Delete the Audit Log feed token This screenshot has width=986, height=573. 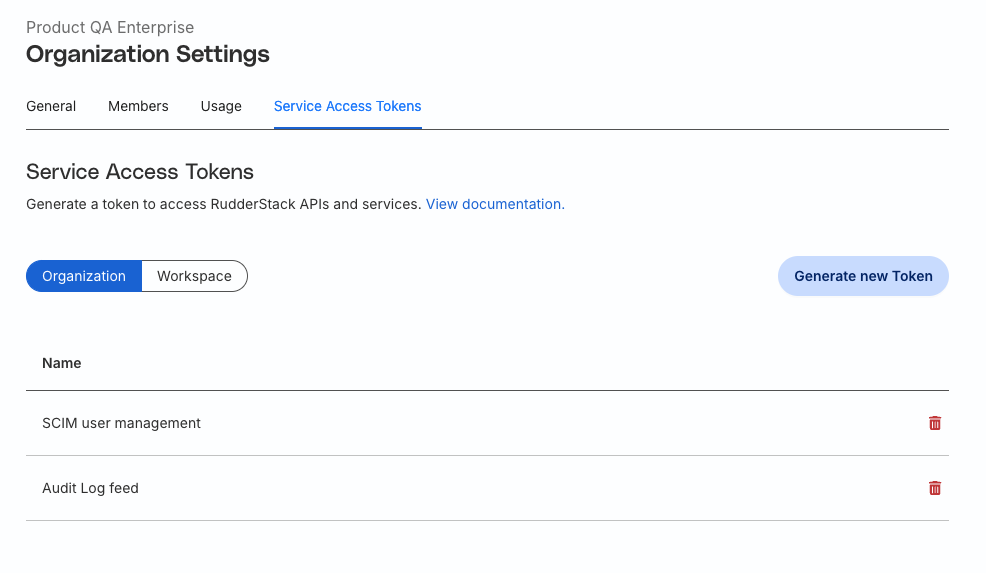coord(934,488)
